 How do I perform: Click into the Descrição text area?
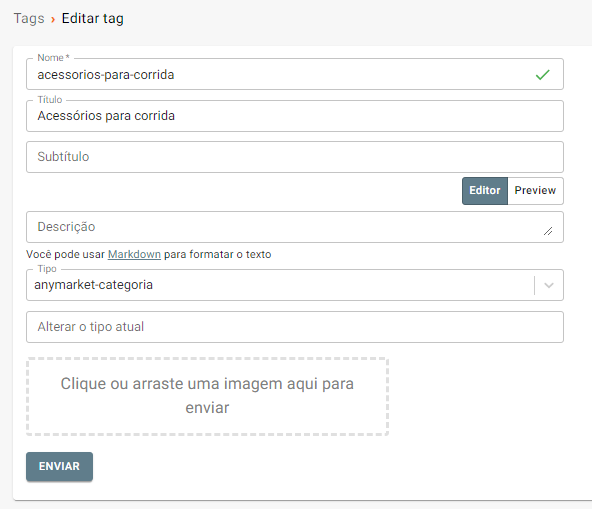point(294,227)
